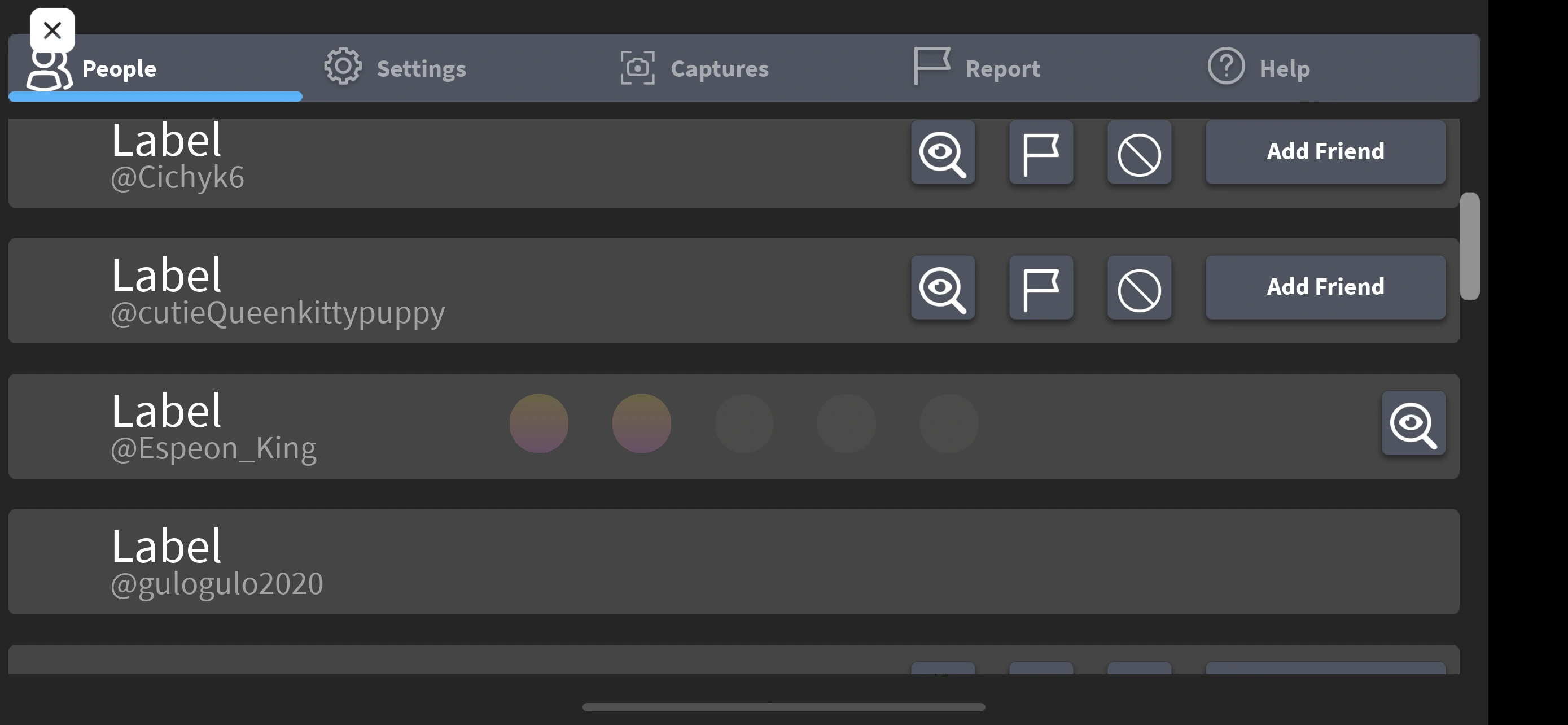
Task: Inspect avatar of cutieQueenkittypuppy
Action: [943, 288]
